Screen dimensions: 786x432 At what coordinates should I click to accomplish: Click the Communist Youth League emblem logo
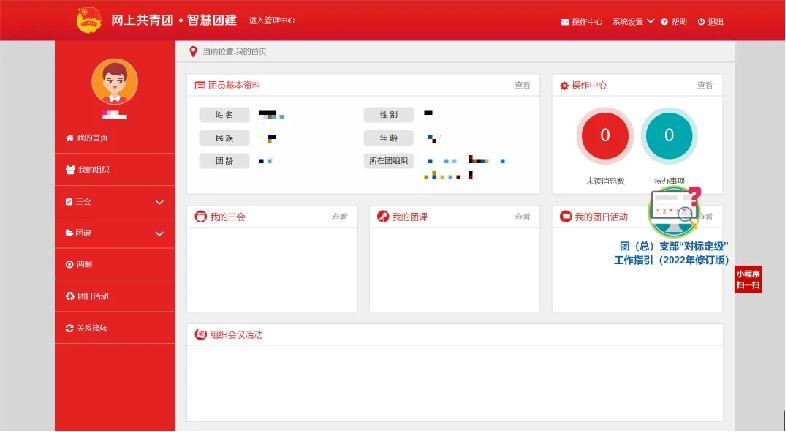(x=90, y=20)
